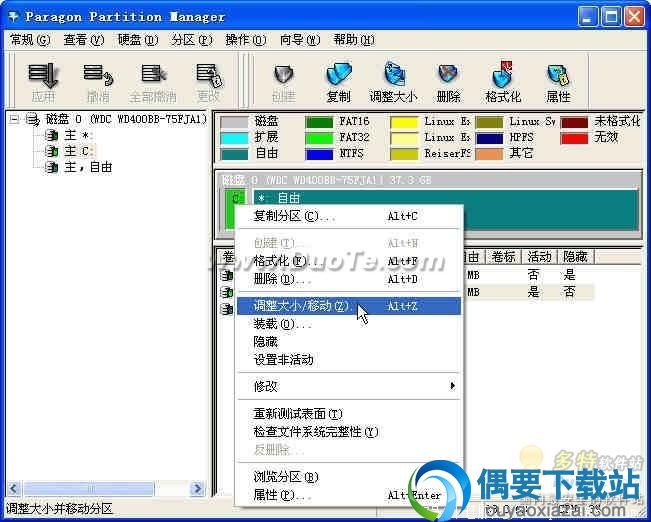Click the 其它 orange legend swatch
Viewport: 651px width, 522px height.
[489, 154]
